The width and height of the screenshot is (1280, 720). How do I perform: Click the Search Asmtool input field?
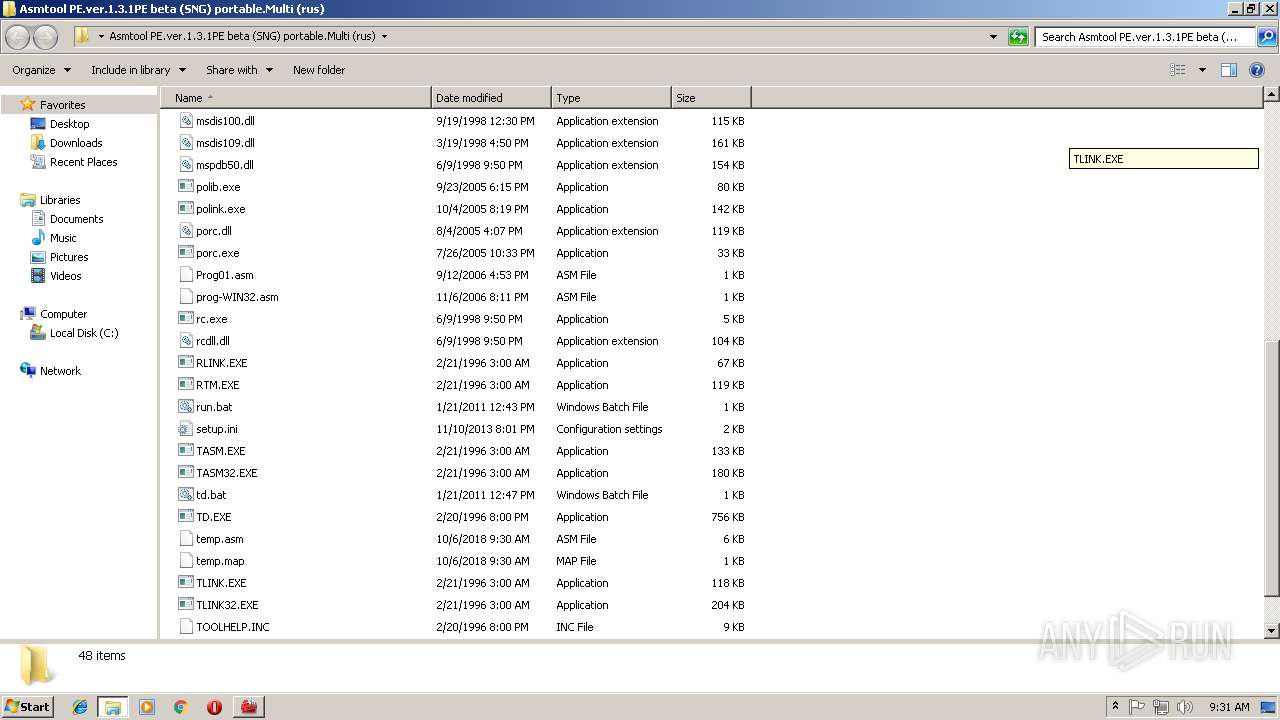[1145, 37]
